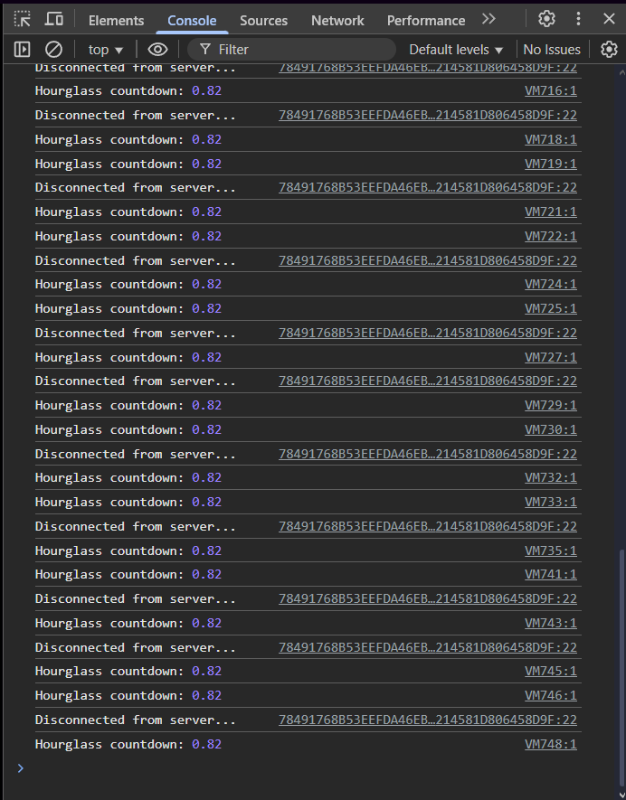The image size is (626, 800).
Task: Open the VM716:1 source link
Action: 550,91
